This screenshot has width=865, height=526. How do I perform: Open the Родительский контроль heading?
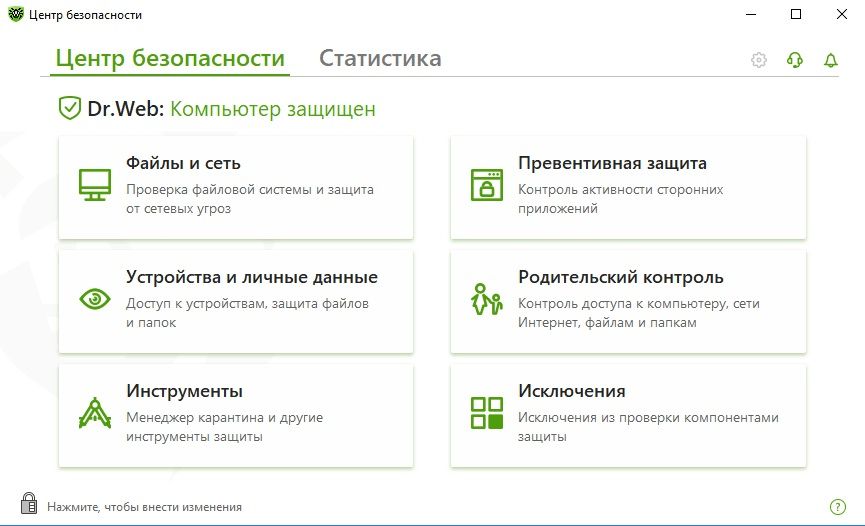tap(621, 277)
